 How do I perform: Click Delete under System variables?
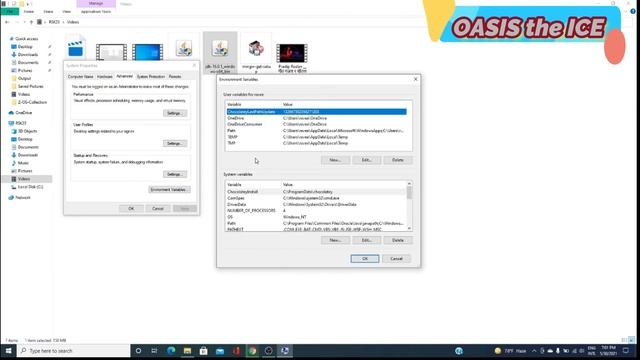coord(398,240)
